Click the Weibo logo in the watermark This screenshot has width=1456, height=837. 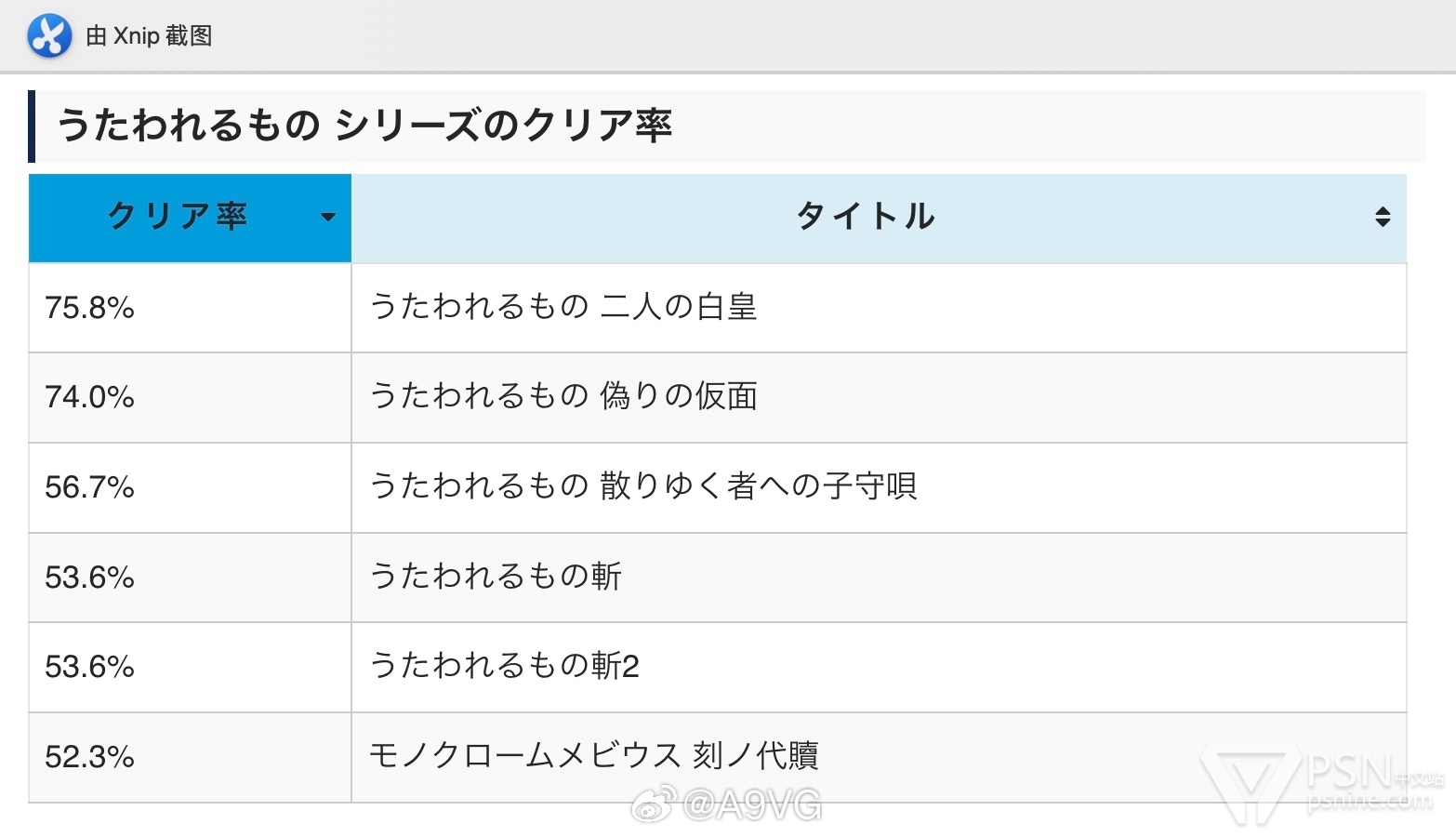(654, 804)
